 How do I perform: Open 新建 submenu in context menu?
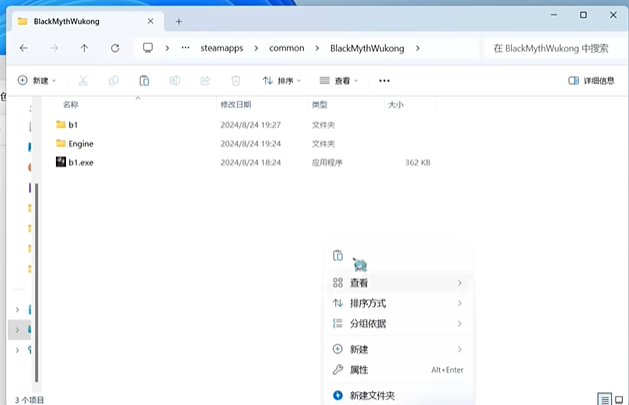click(398, 349)
